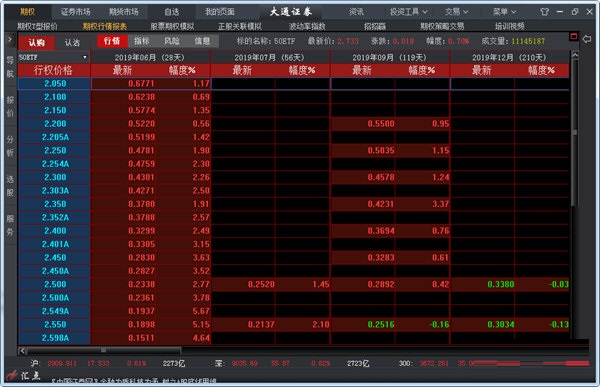Screen dimensions: 600x387
Task: Open the 菜单 dropdown
Action: pyautogui.click(x=504, y=12)
